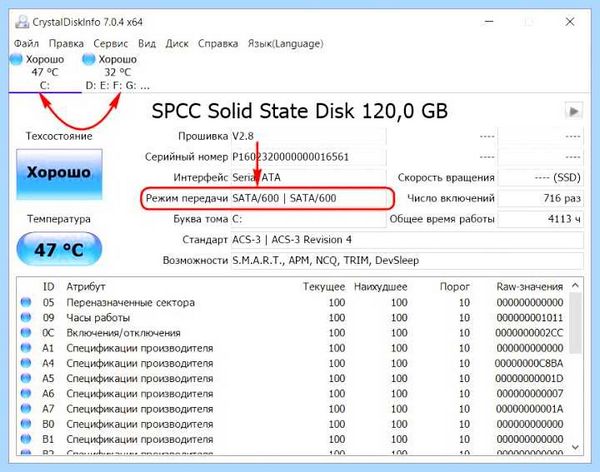Click raw value 00000001011
Image resolution: width=600 pixels, height=472 pixels.
point(530,318)
